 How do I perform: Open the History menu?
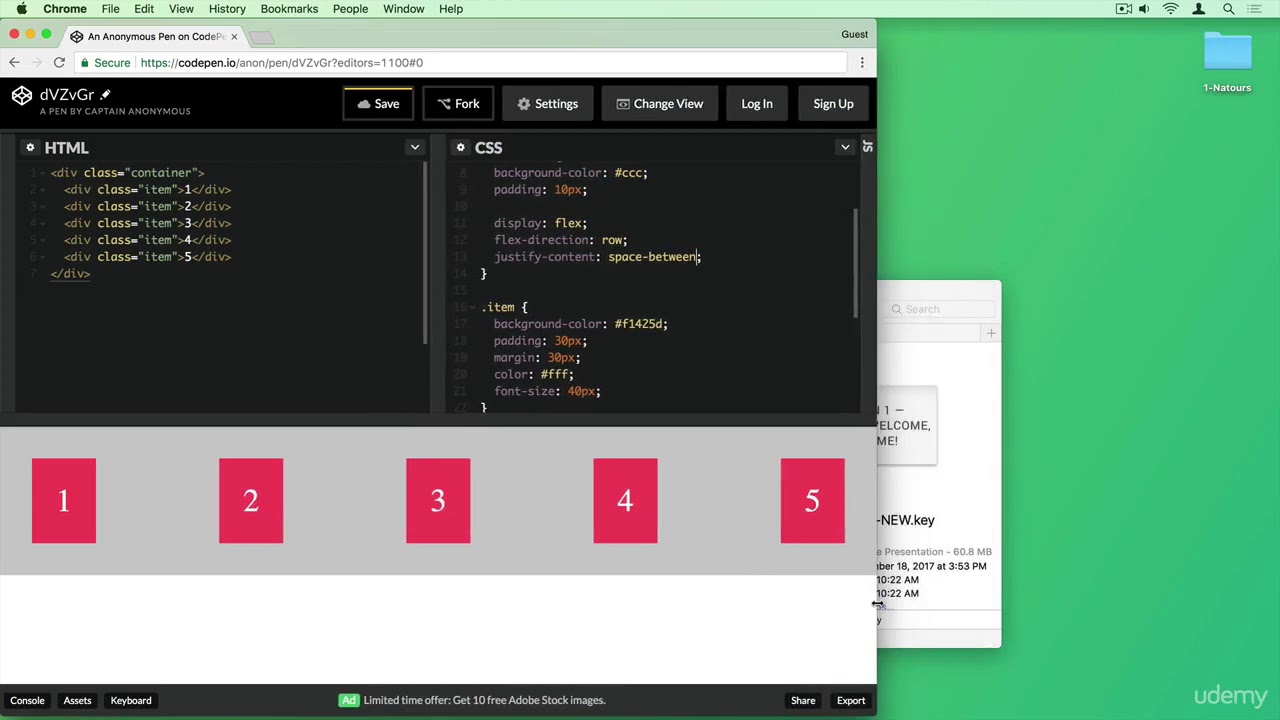(x=227, y=9)
